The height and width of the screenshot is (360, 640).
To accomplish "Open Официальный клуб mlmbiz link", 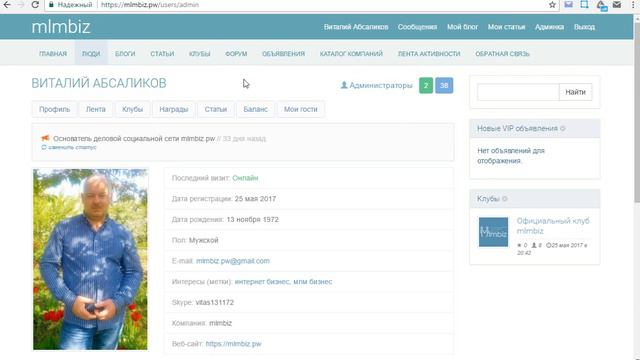I will (x=553, y=226).
